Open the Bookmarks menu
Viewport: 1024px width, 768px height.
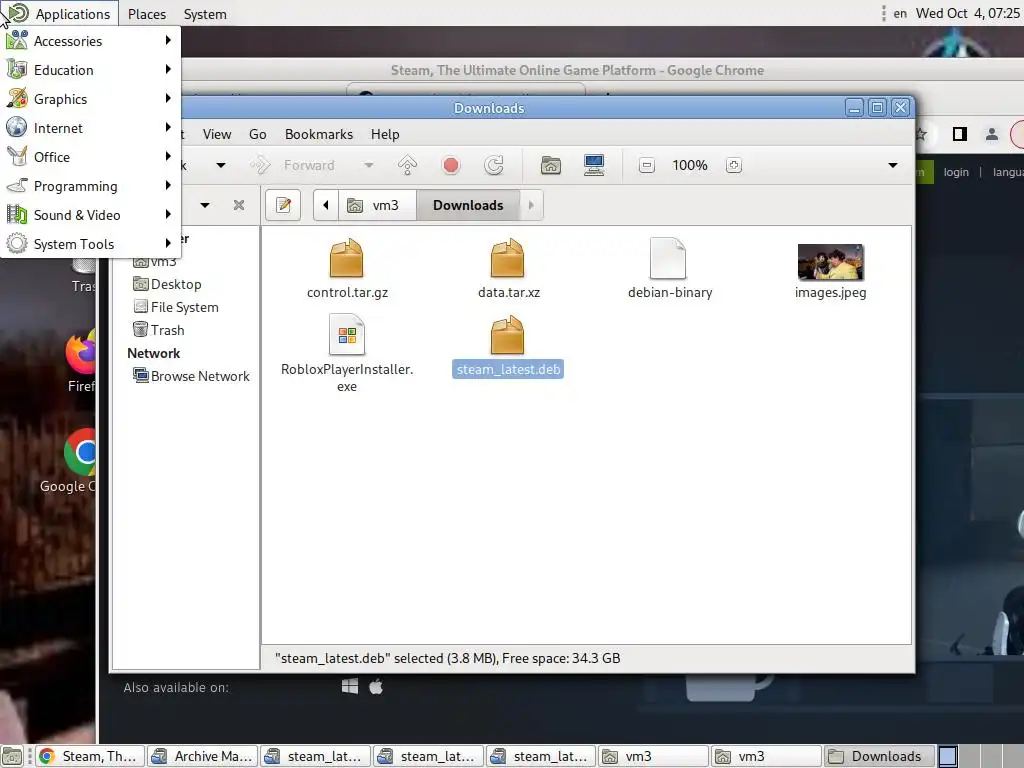319,134
